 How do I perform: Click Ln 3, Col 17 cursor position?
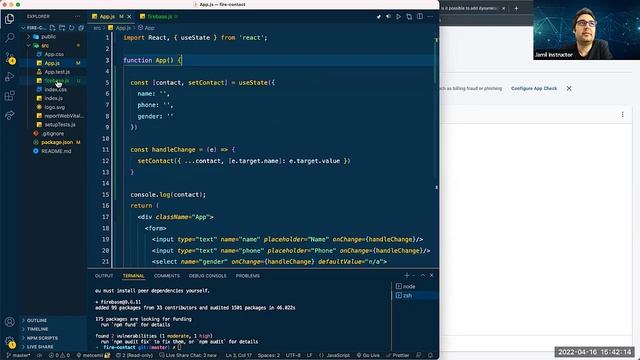239,355
